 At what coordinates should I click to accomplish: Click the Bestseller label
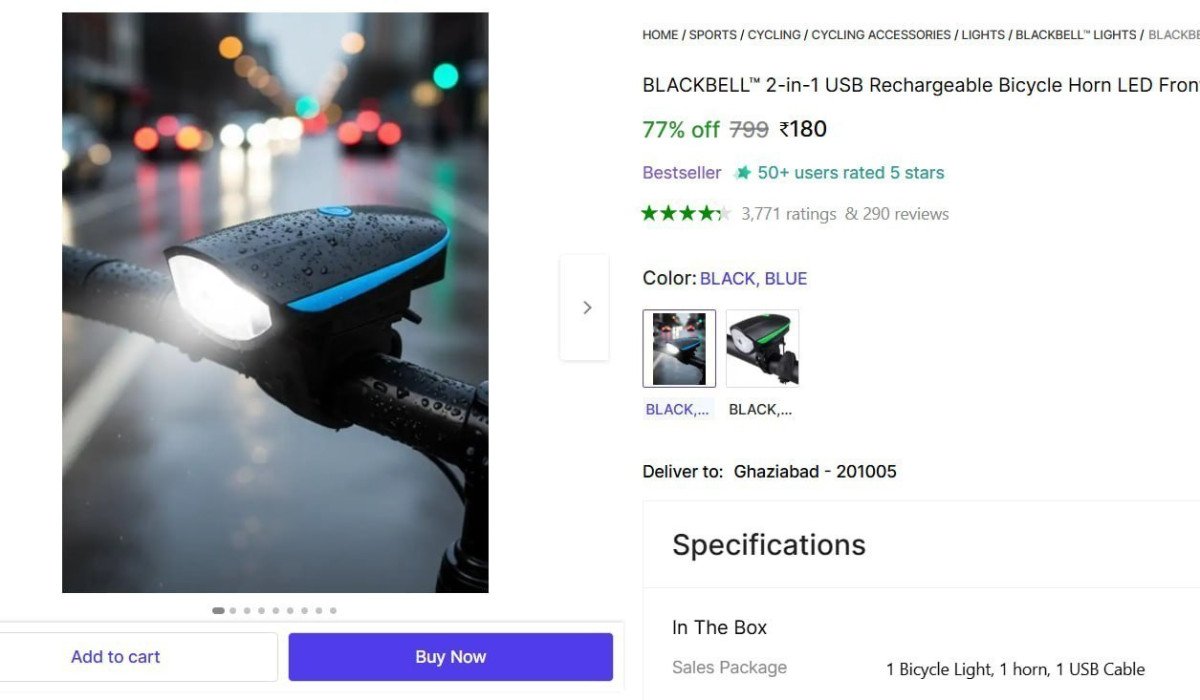681,172
